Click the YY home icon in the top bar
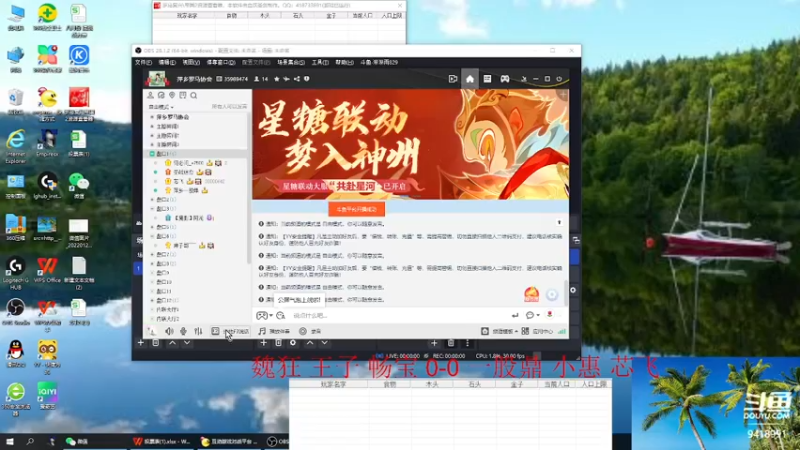The image size is (800, 450). [x=469, y=79]
